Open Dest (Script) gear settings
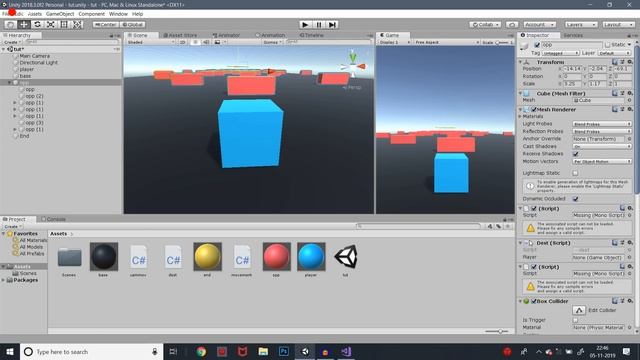Viewport: 640px width, 360px height. (x=630, y=243)
